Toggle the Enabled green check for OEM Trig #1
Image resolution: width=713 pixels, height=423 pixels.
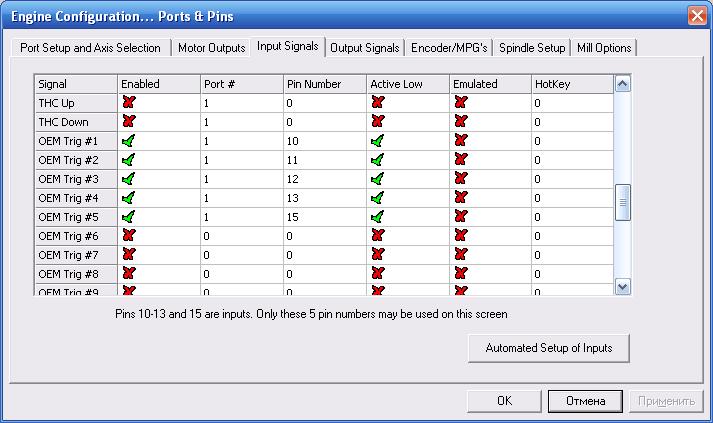(x=128, y=141)
